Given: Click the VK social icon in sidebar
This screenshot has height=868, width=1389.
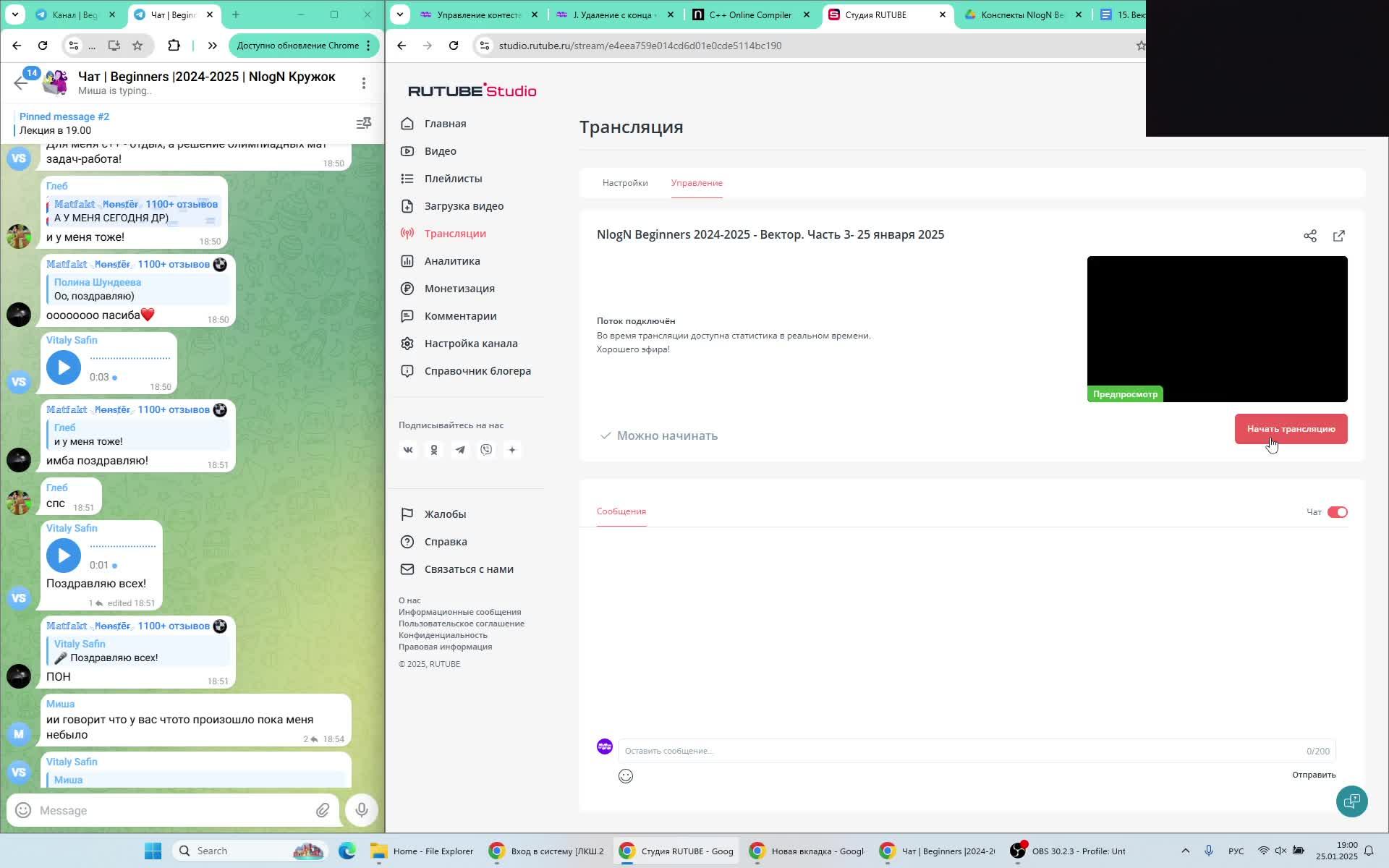Looking at the screenshot, I should (x=408, y=450).
